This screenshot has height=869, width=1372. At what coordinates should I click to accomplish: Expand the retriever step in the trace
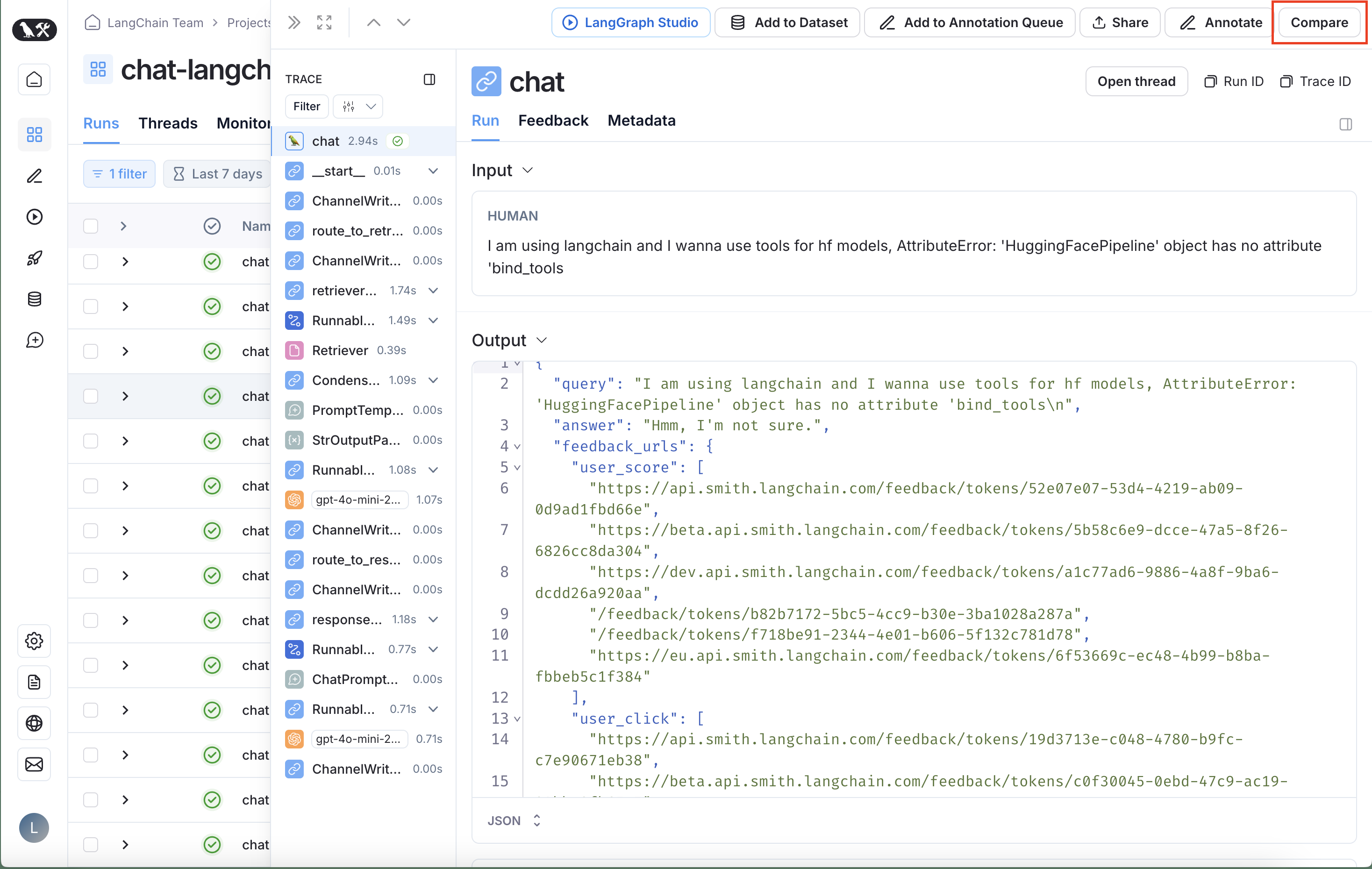click(x=433, y=291)
